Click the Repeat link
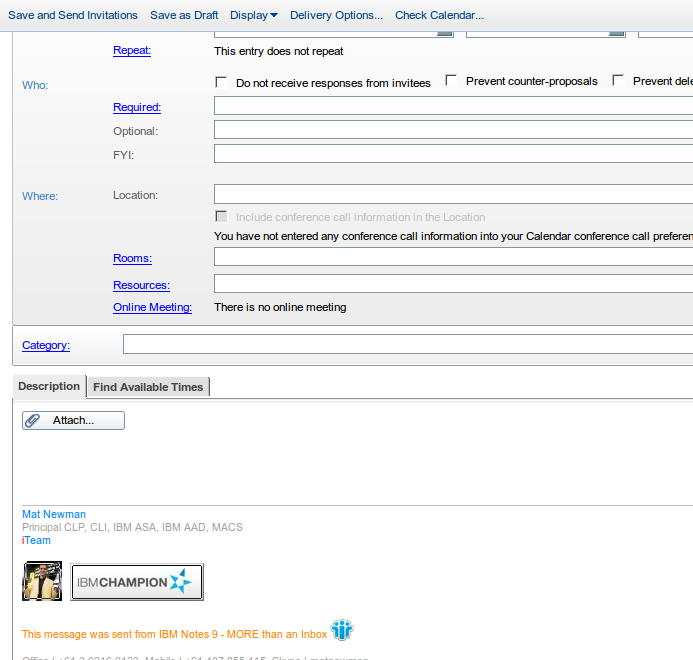The image size is (693, 660). coord(132,50)
